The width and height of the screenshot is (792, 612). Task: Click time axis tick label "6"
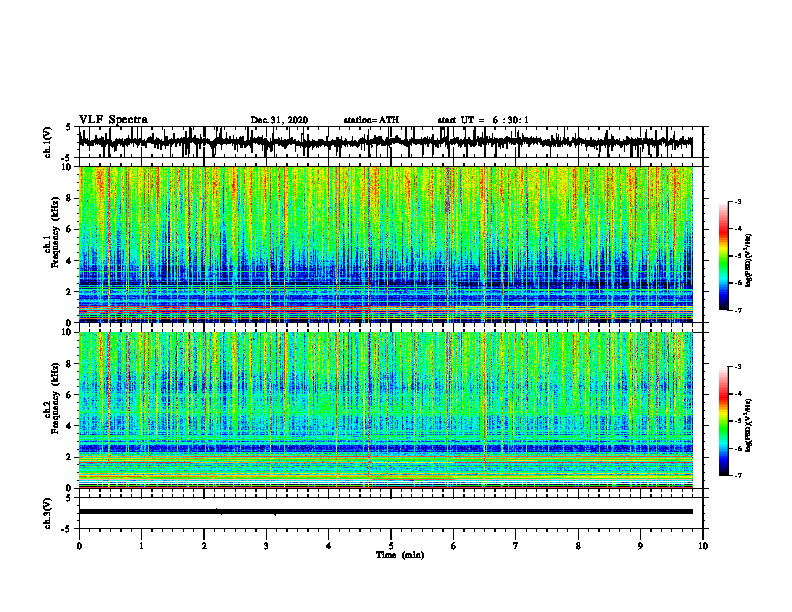click(454, 546)
